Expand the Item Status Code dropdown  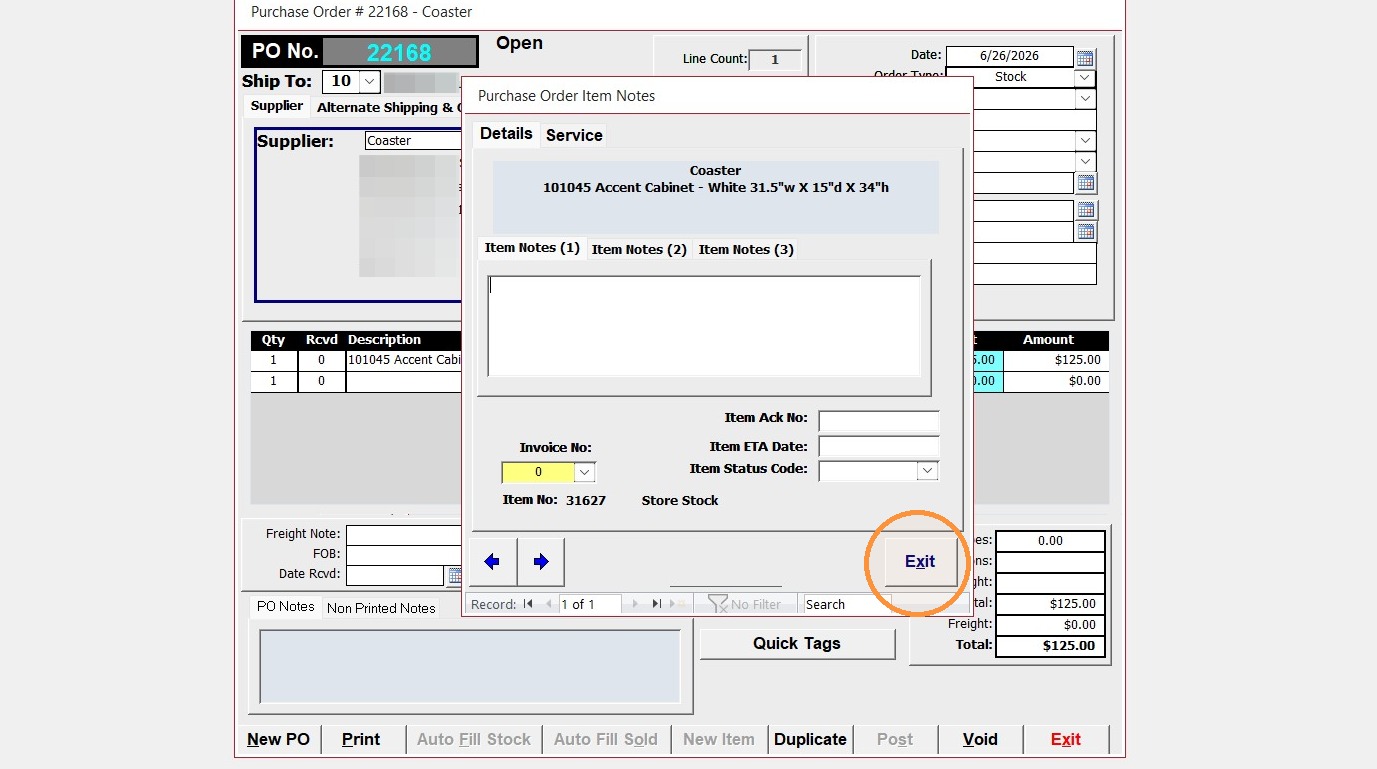pos(927,471)
